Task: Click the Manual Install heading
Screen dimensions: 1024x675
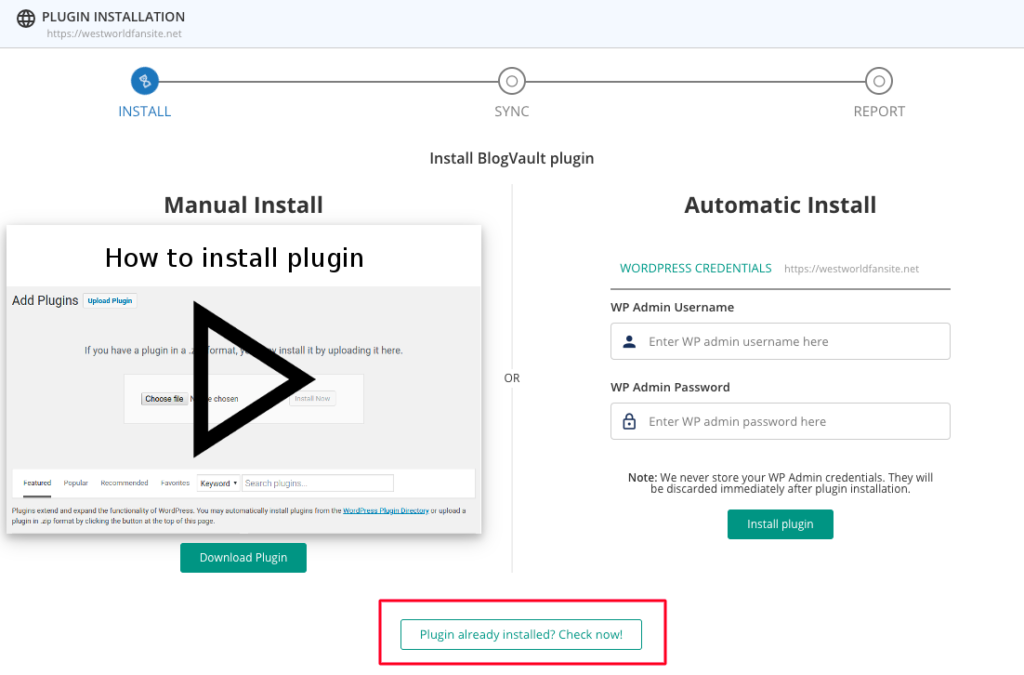Action: [x=244, y=205]
